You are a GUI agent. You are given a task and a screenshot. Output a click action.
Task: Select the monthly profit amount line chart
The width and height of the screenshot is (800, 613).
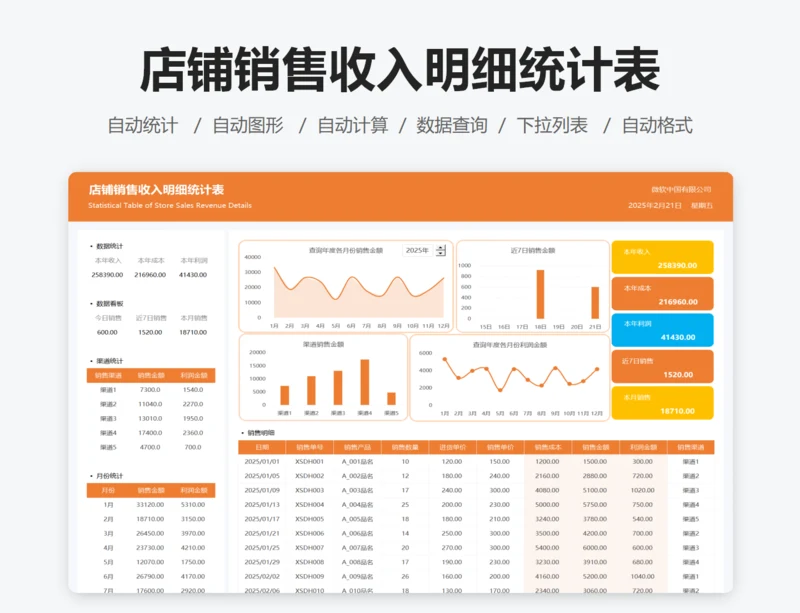(510, 378)
